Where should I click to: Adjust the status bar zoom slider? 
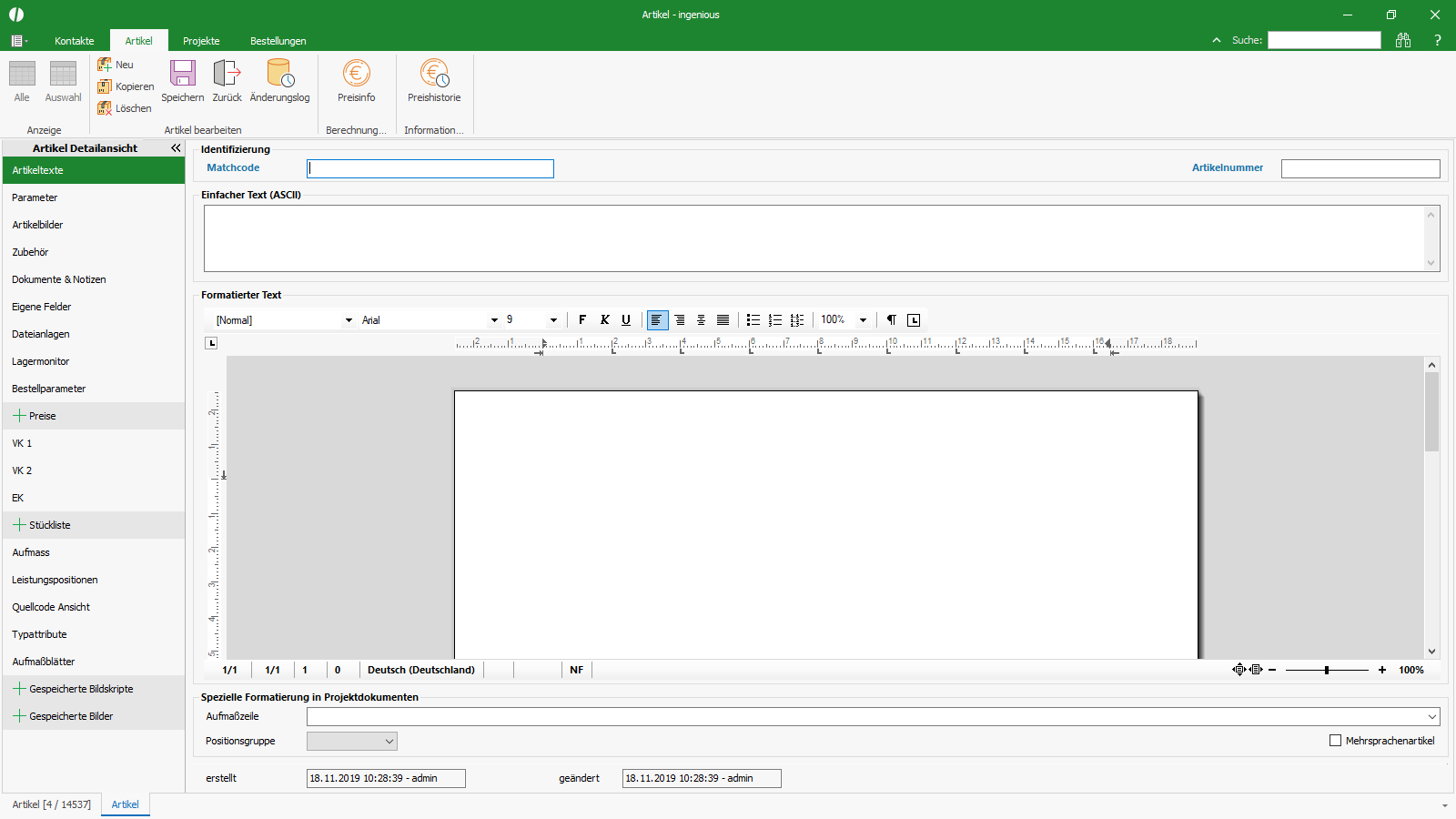point(1327,670)
